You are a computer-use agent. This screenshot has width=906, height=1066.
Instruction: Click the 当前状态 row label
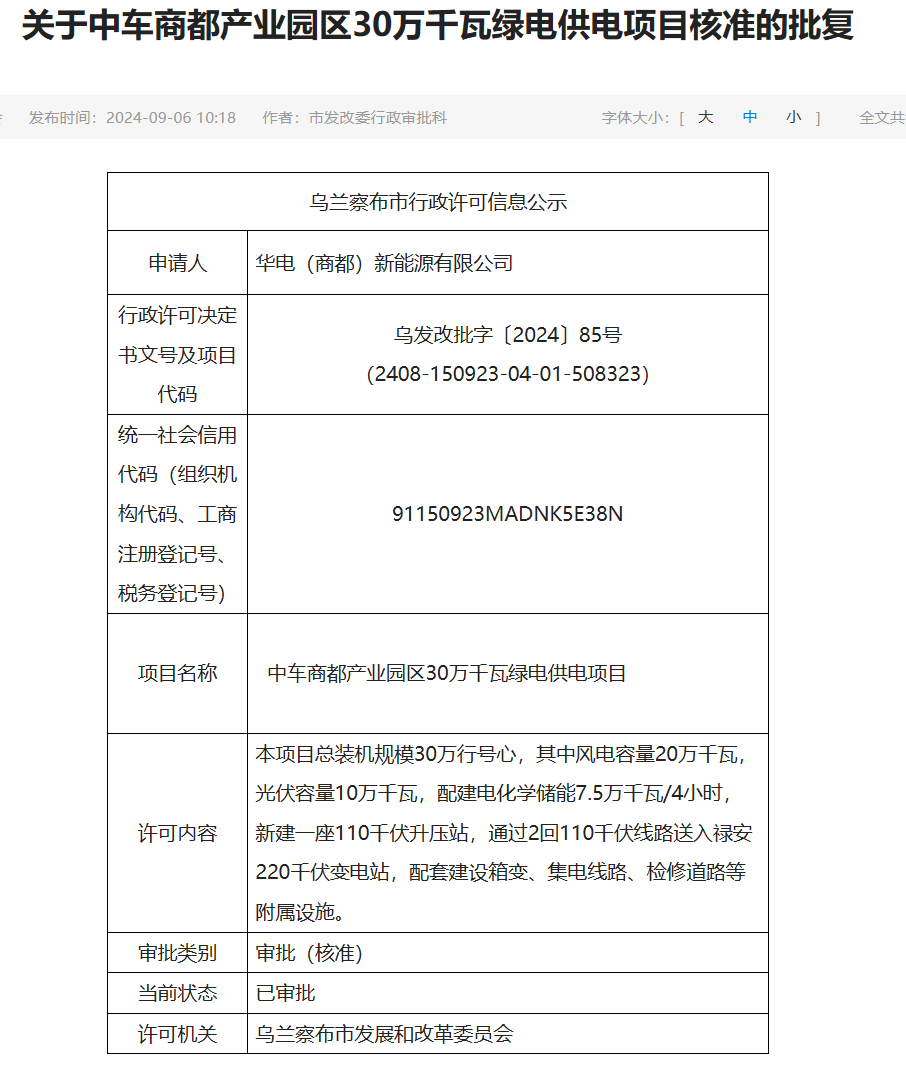coord(177,993)
